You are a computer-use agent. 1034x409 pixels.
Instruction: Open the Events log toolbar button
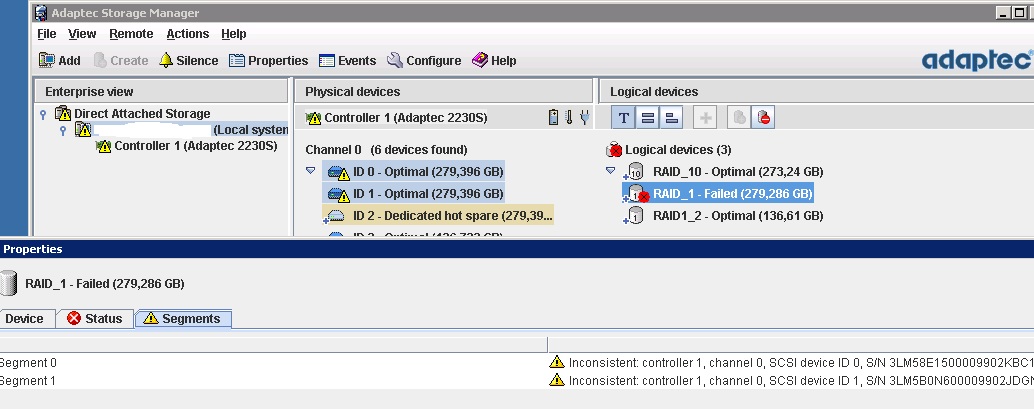(347, 61)
